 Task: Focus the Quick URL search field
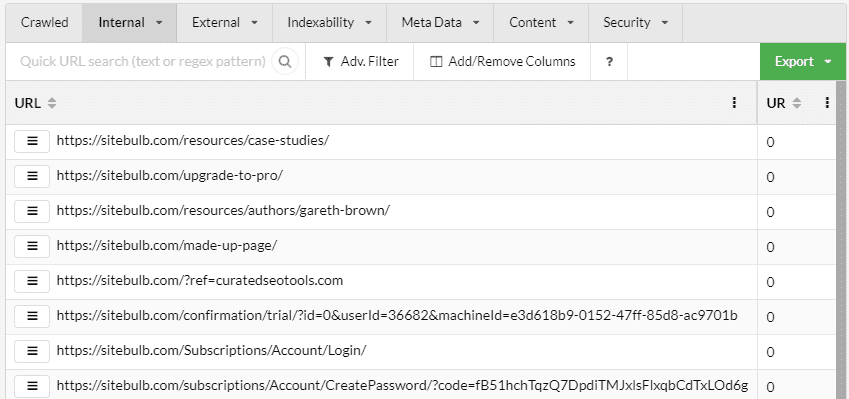(143, 61)
